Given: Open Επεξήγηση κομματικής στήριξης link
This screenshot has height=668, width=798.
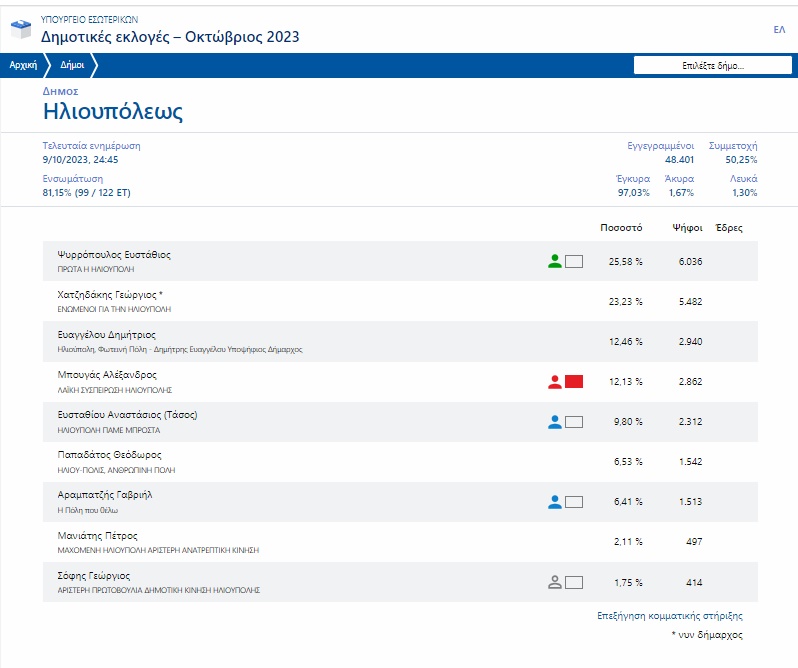Looking at the screenshot, I should point(670,616).
